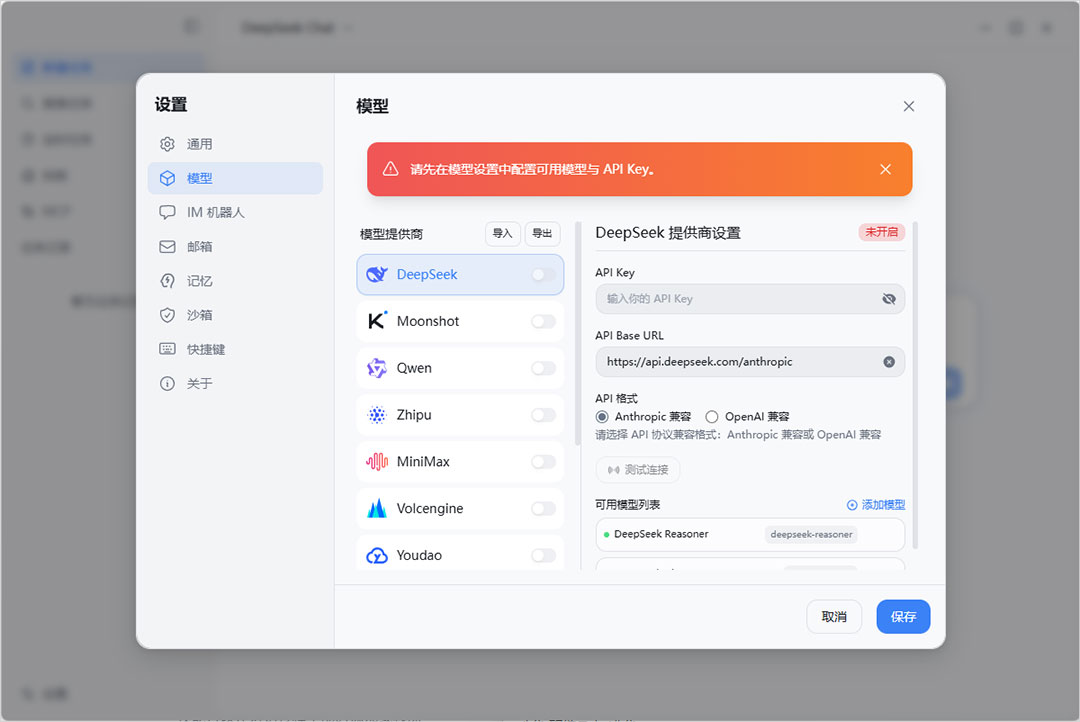Click the 添加模型 link
The image size is (1080, 722).
[875, 505]
